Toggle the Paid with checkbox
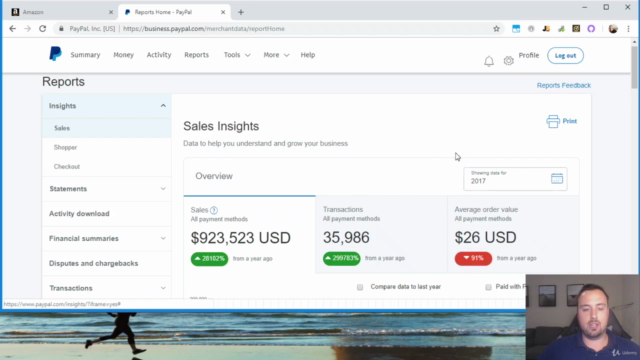 [x=488, y=287]
